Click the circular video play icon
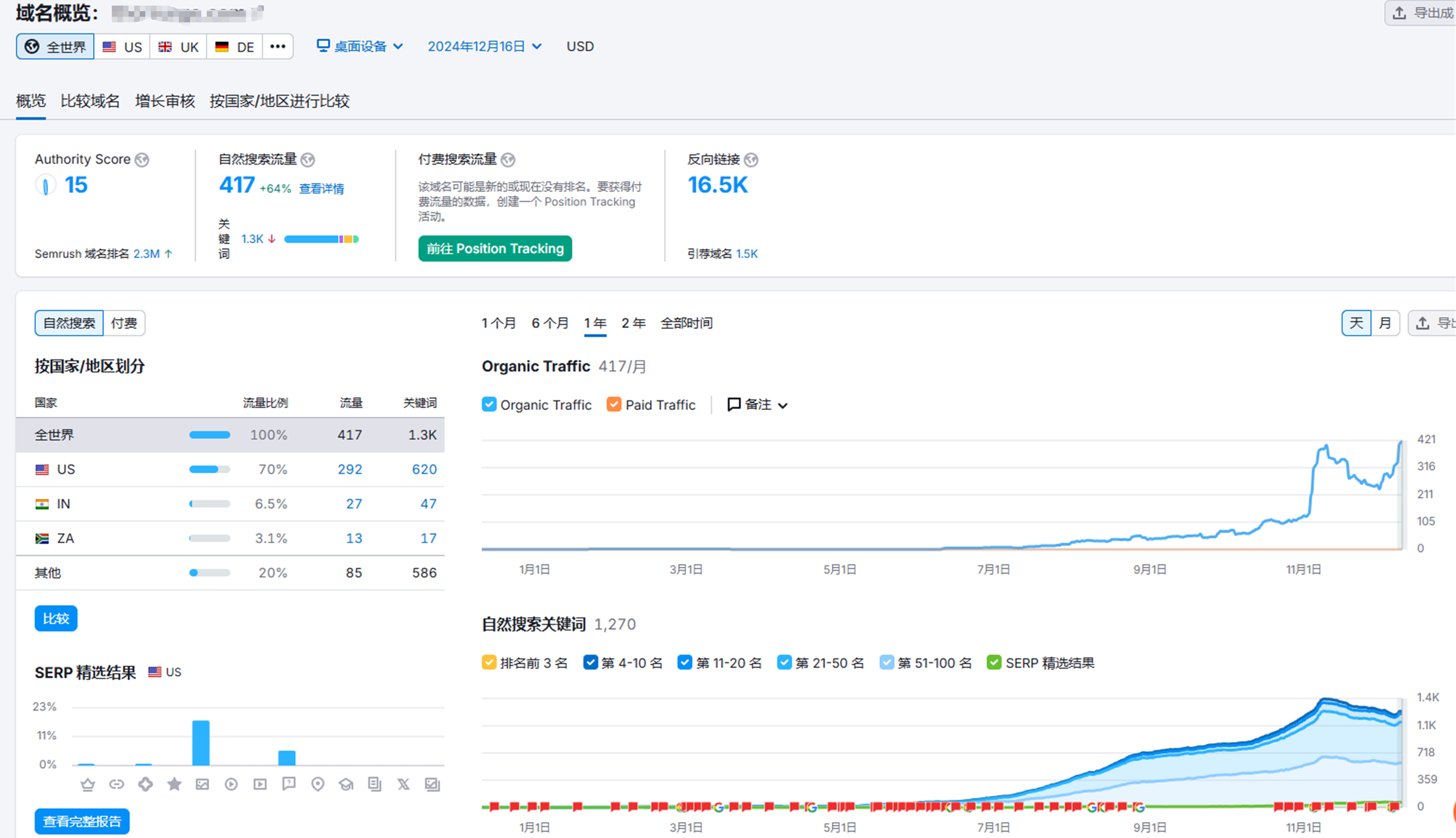This screenshot has height=838, width=1456. click(x=231, y=784)
